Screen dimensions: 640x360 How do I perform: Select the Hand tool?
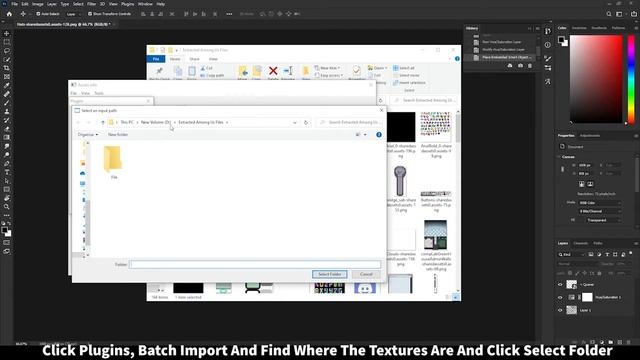7,198
